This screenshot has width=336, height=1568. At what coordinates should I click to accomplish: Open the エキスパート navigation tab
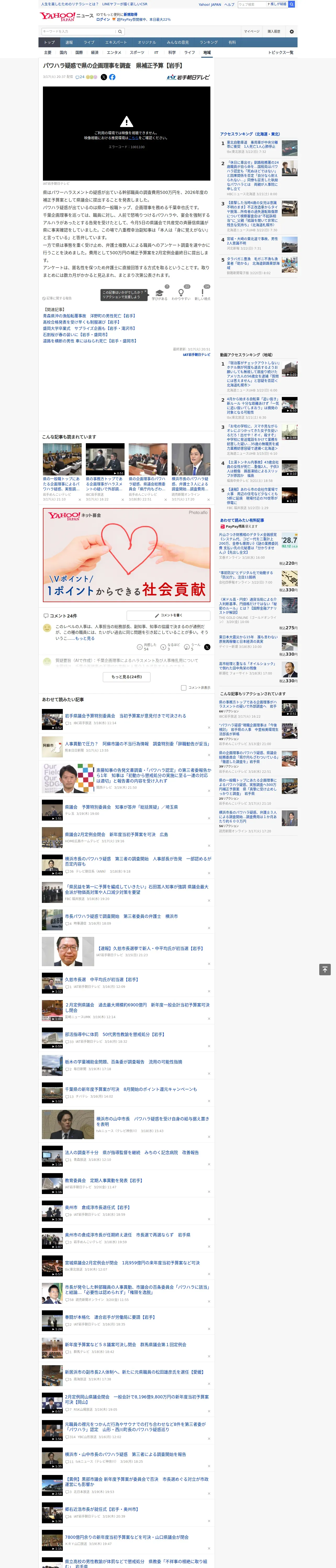pos(116,43)
